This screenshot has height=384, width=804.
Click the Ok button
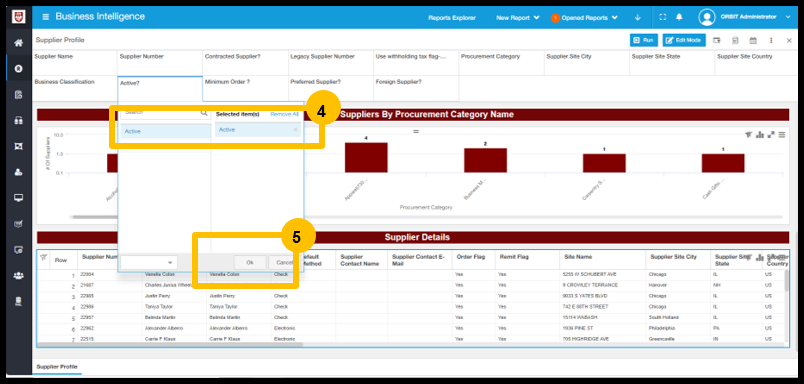250,262
